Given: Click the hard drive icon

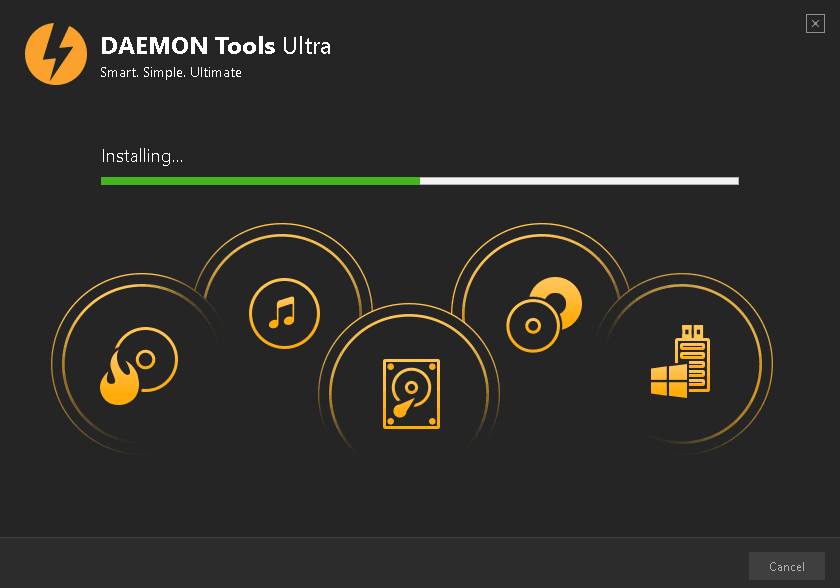Looking at the screenshot, I should click(x=411, y=394).
